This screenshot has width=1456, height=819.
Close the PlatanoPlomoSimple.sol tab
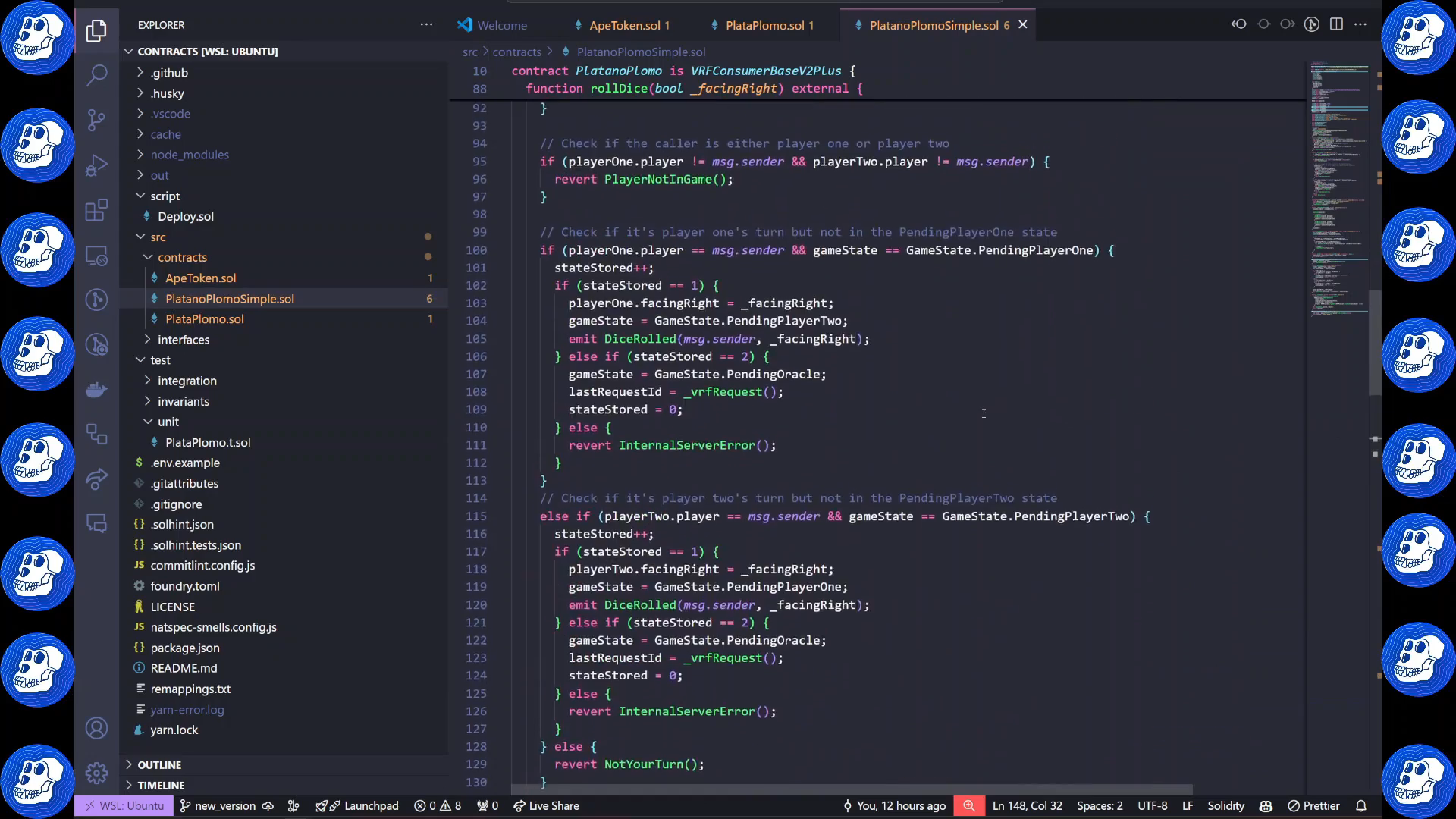click(x=1022, y=25)
